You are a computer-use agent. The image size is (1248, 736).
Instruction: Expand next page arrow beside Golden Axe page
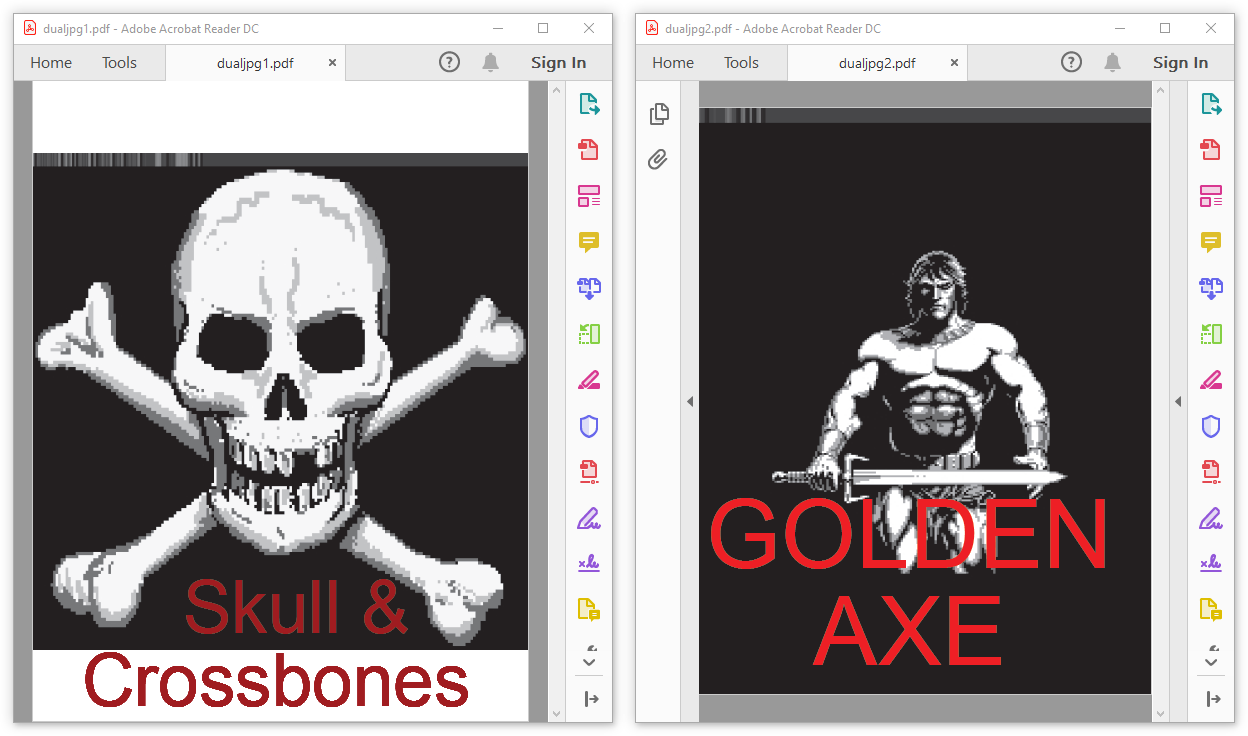pos(1178,401)
